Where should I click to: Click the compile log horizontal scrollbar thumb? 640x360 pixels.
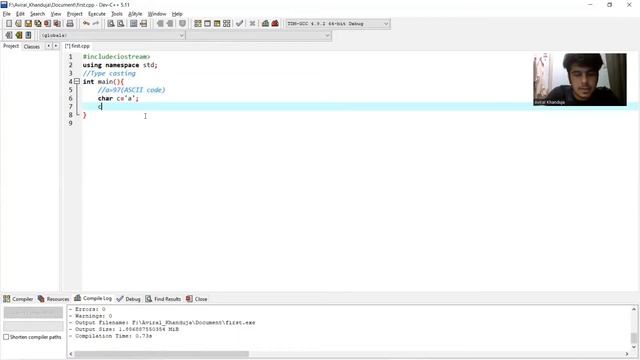click(162, 354)
